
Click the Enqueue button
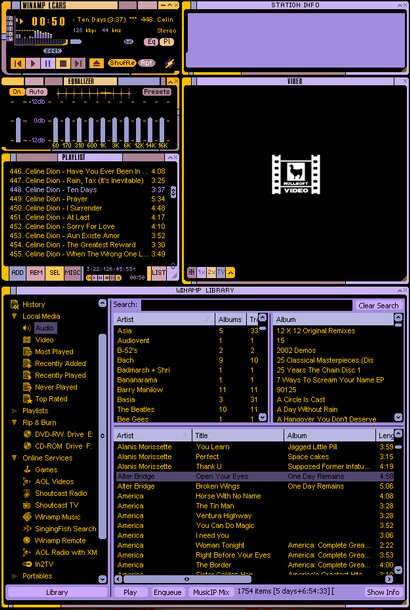click(167, 592)
